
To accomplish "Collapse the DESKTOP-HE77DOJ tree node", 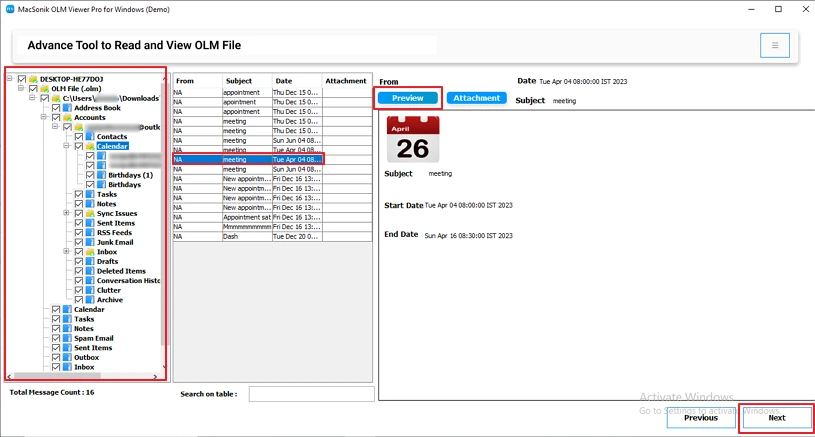I will coord(10,79).
